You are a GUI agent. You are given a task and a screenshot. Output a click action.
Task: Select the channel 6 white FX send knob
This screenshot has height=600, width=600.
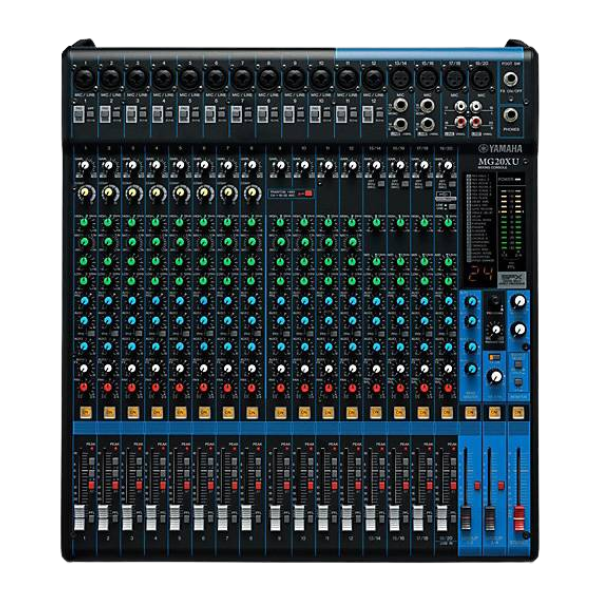click(x=204, y=368)
